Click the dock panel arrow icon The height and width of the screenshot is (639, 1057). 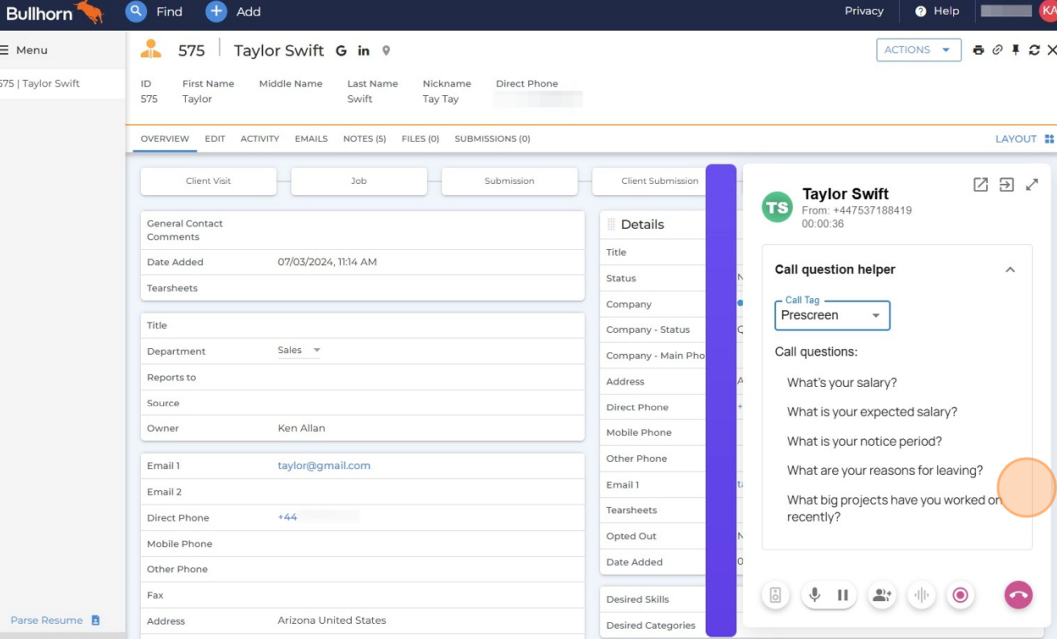pos(1006,185)
